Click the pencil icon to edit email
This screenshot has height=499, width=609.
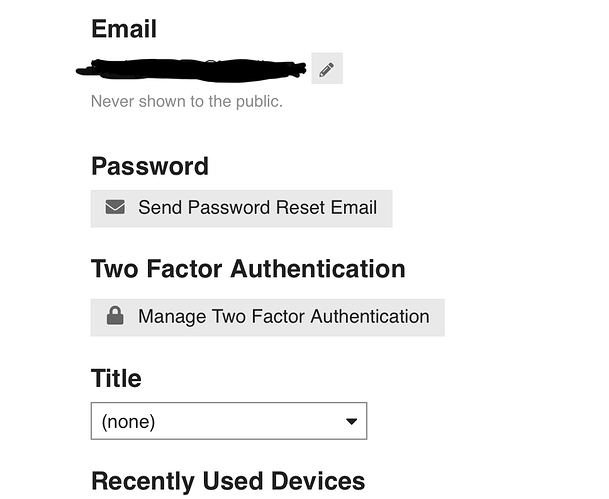tap(327, 68)
